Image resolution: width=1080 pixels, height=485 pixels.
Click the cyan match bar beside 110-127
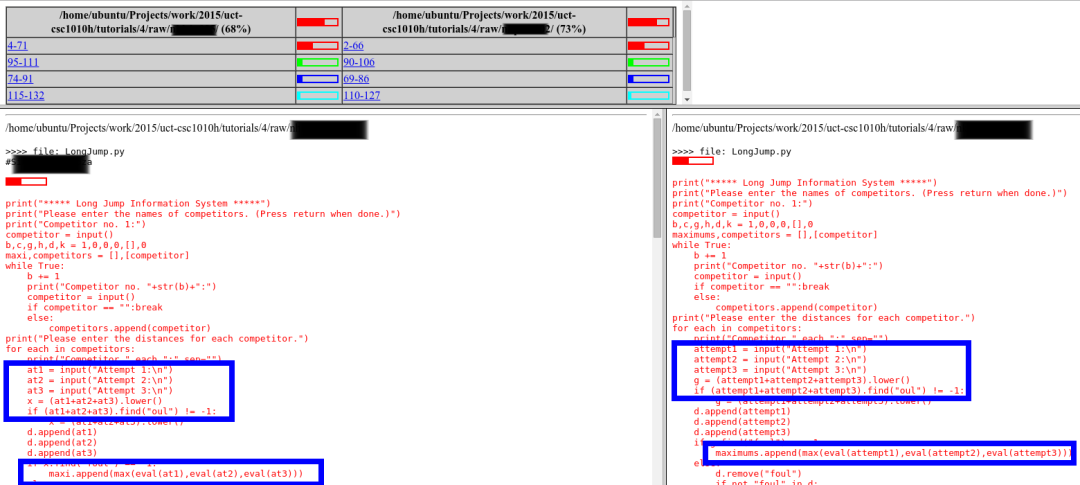tap(649, 95)
